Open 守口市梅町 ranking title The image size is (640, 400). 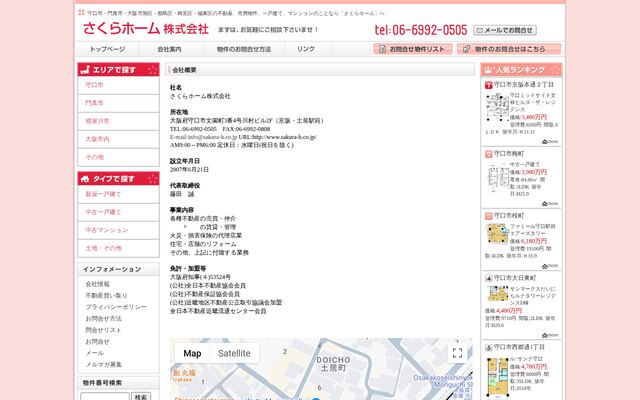pyautogui.click(x=509, y=154)
